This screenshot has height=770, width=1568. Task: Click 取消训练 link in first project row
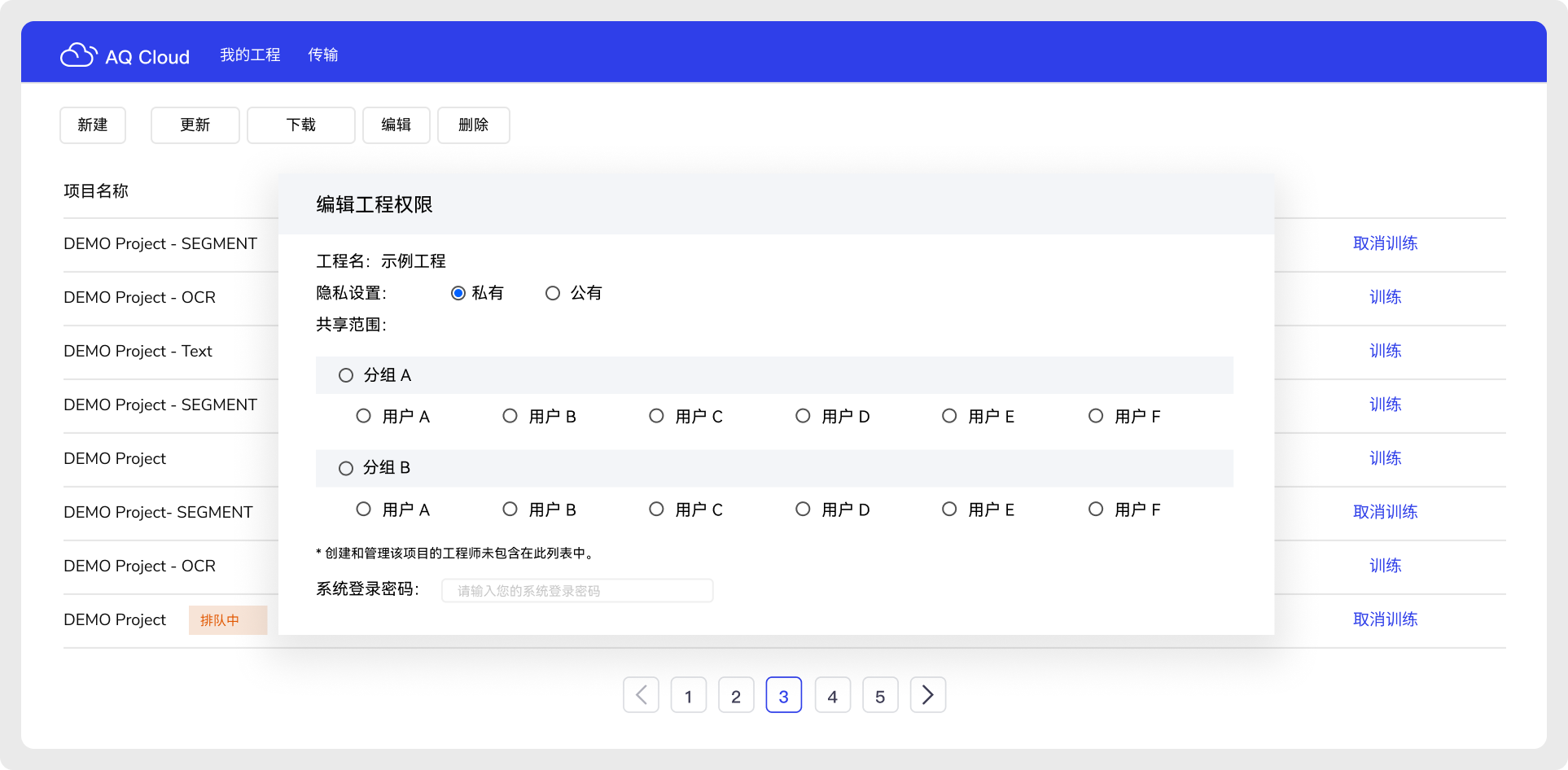click(x=1385, y=243)
